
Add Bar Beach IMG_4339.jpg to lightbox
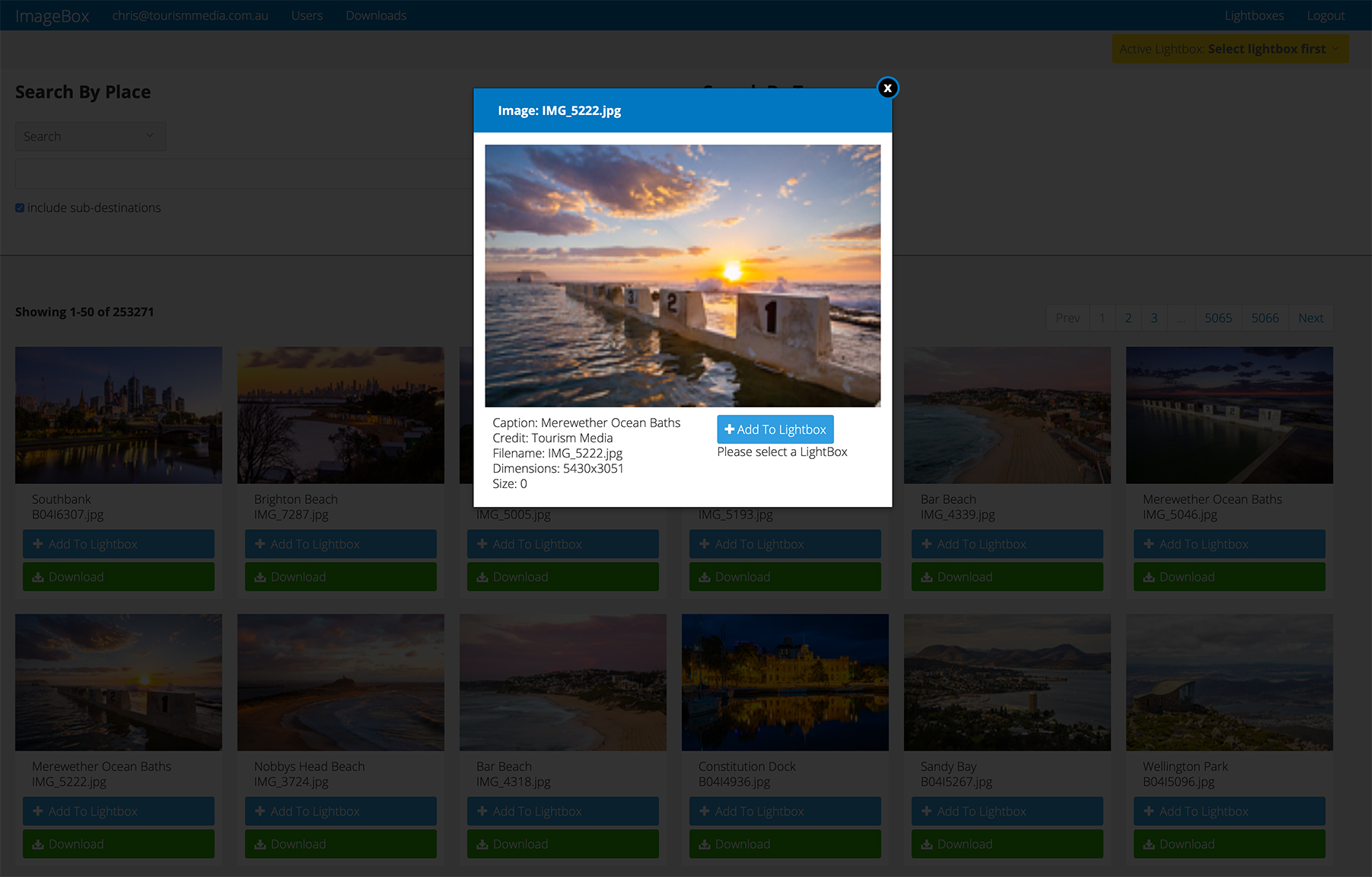point(1008,544)
